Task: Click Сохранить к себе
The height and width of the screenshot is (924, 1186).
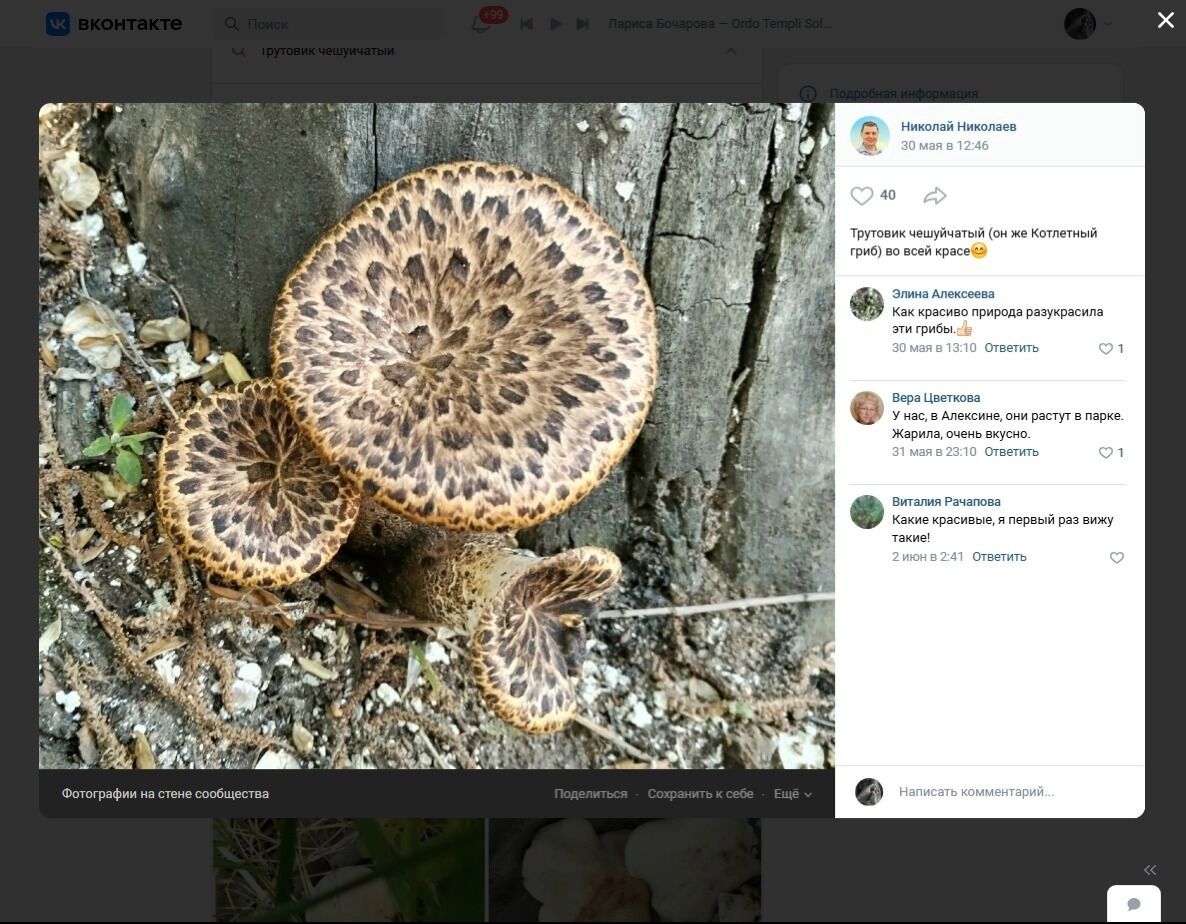Action: point(700,794)
